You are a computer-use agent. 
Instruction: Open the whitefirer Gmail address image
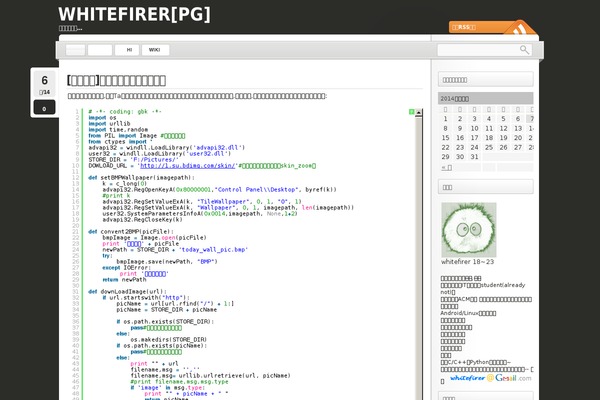pos(491,378)
